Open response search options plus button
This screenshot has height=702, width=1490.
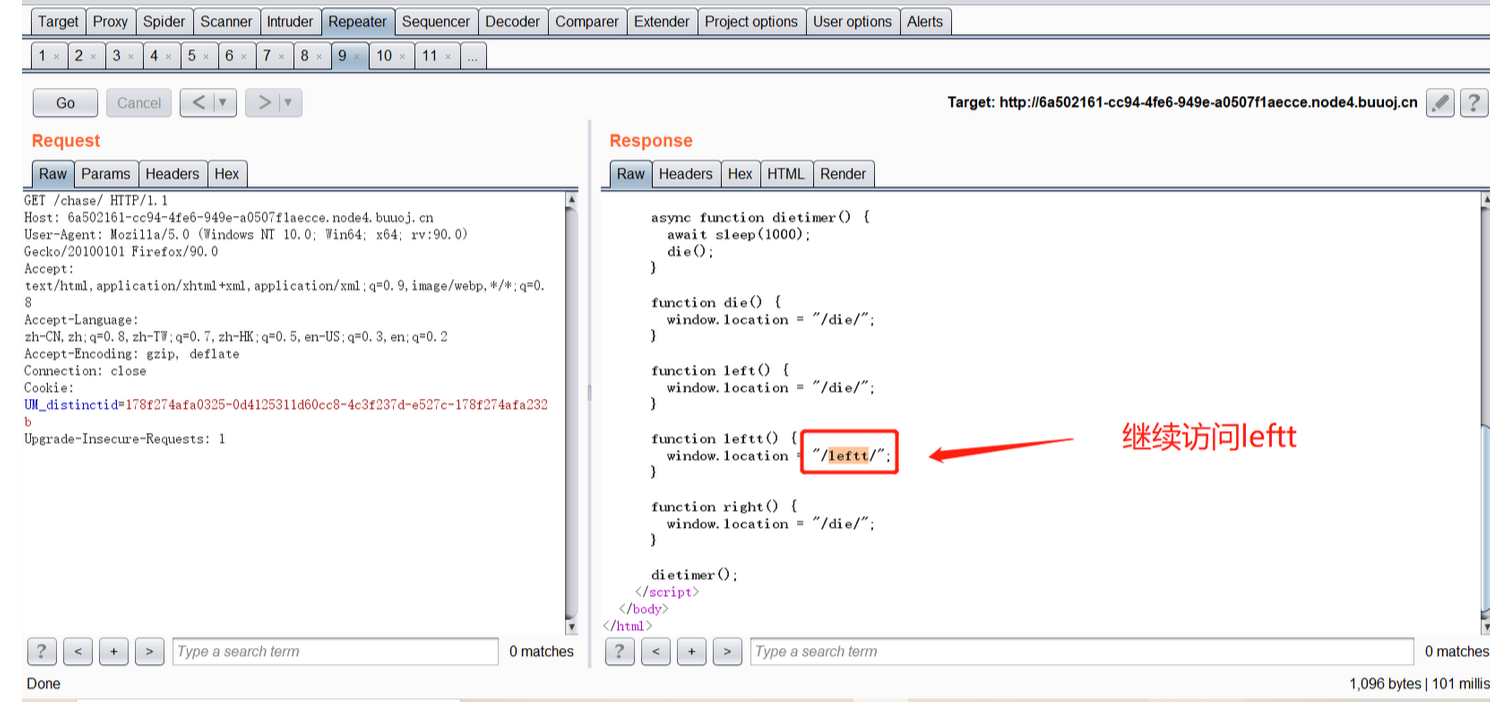[692, 651]
